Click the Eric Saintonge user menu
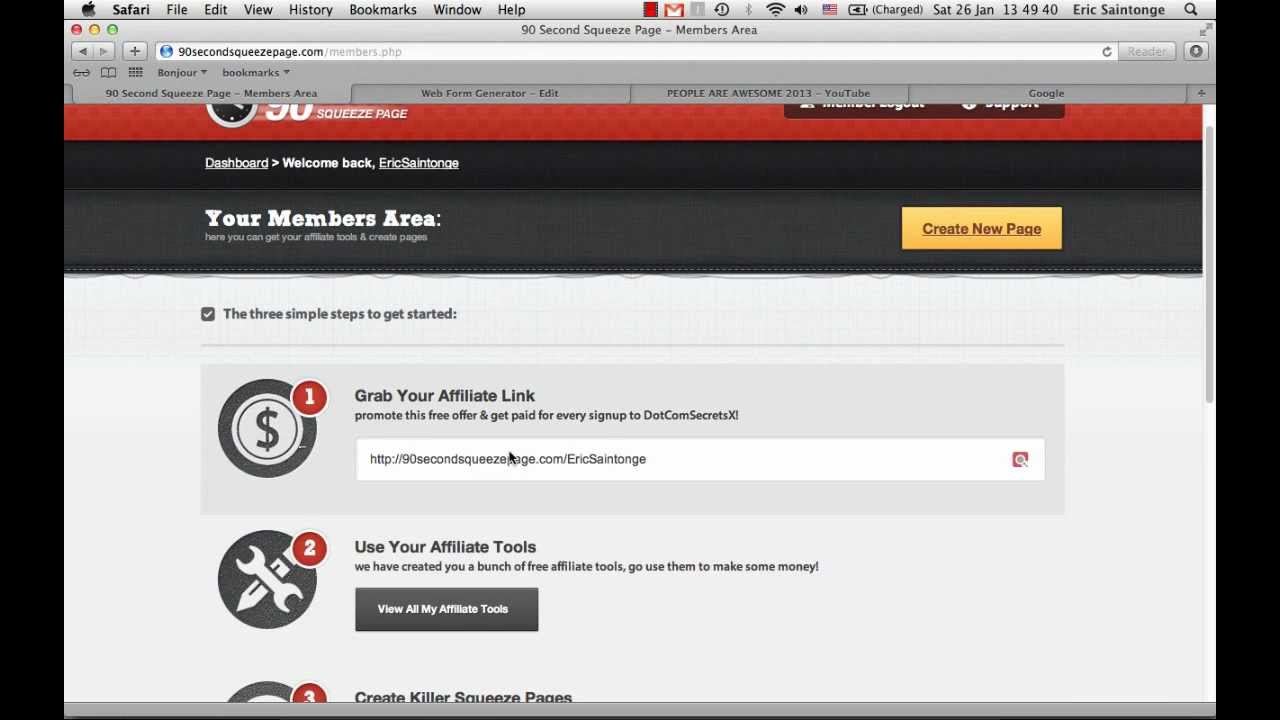This screenshot has height=720, width=1280. pyautogui.click(x=1118, y=9)
